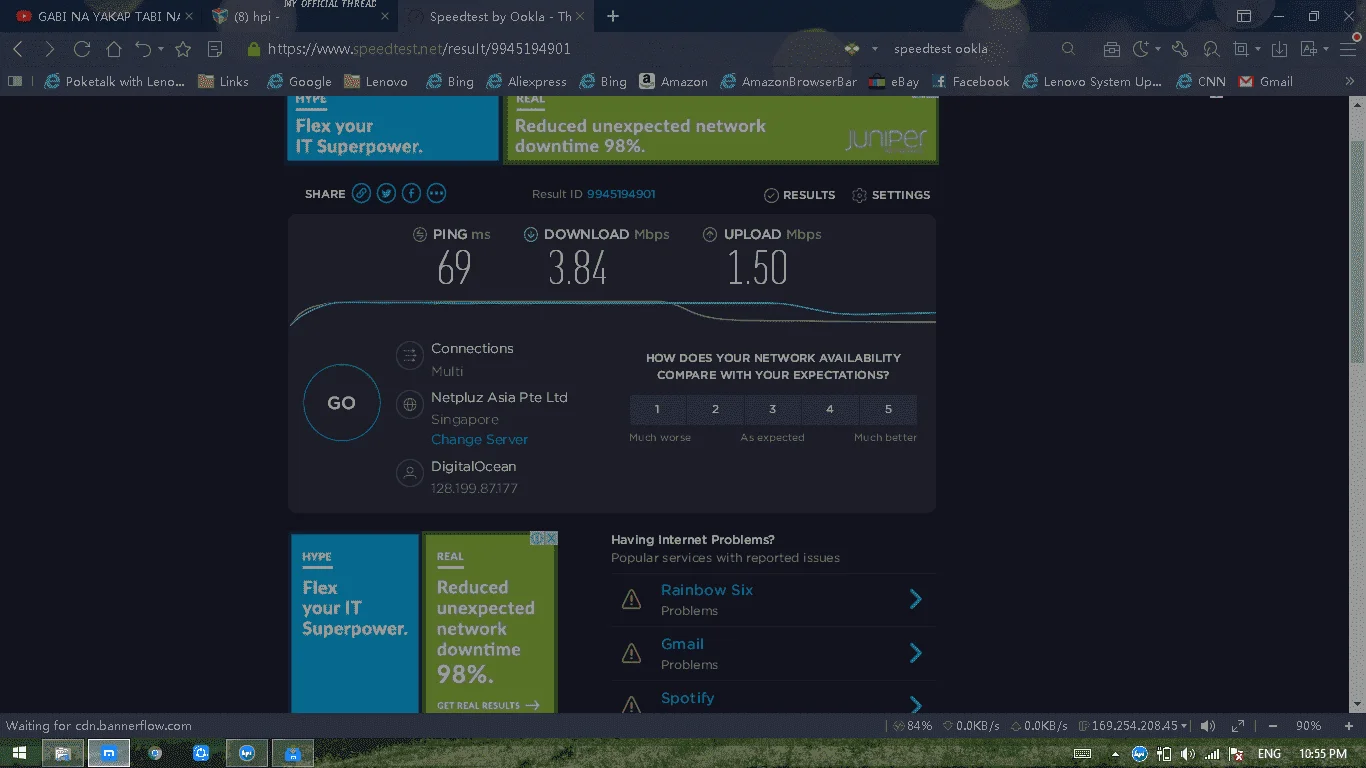This screenshot has width=1366, height=768.
Task: Open Result ID 9945194901 link
Action: [621, 194]
